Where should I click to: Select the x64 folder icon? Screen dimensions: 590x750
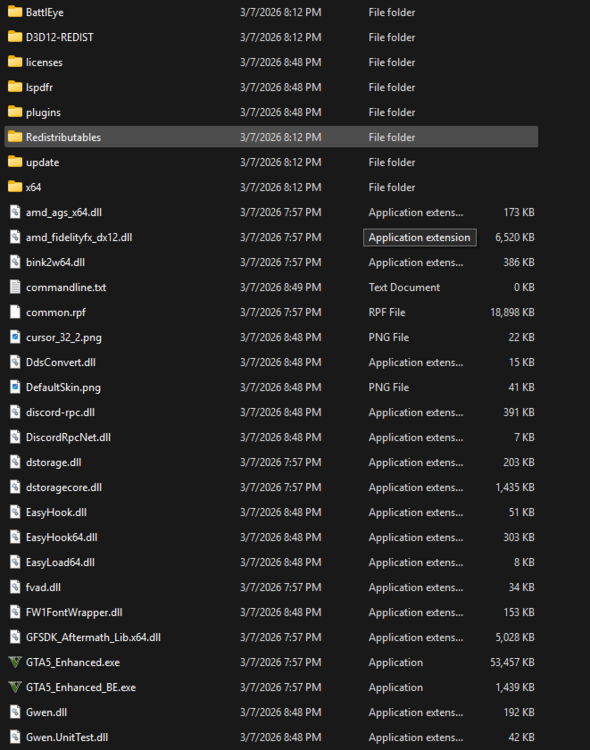(15, 187)
